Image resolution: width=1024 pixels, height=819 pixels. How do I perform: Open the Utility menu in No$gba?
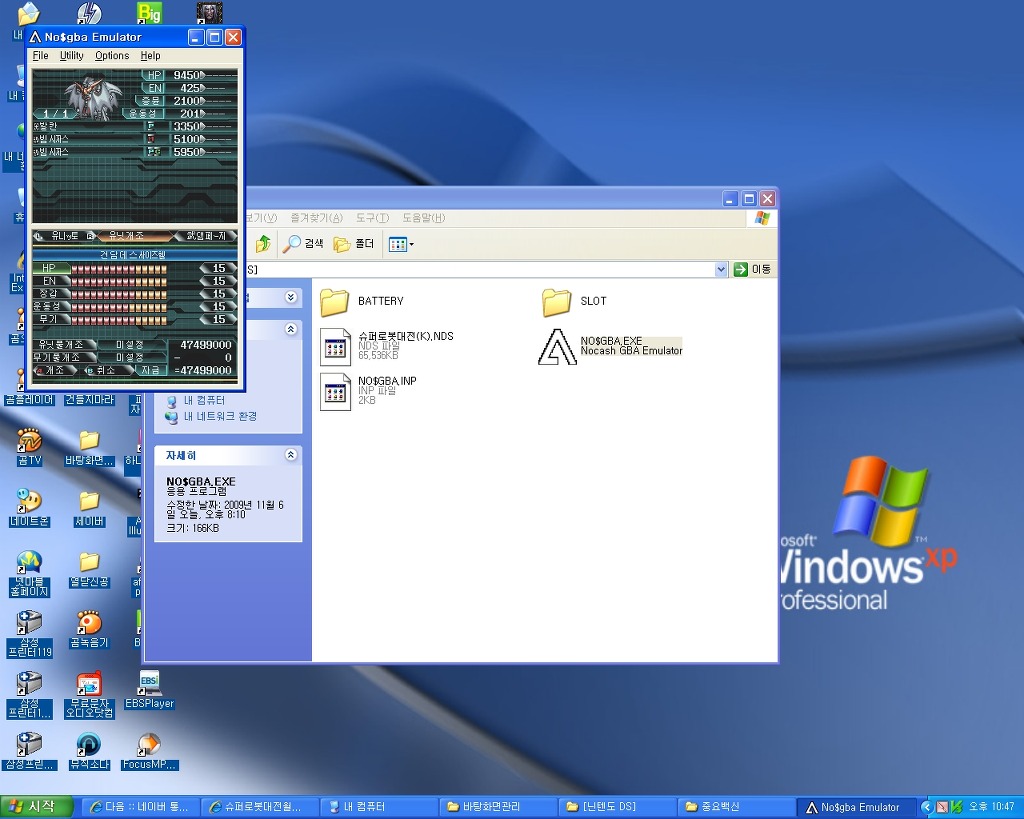coord(72,56)
